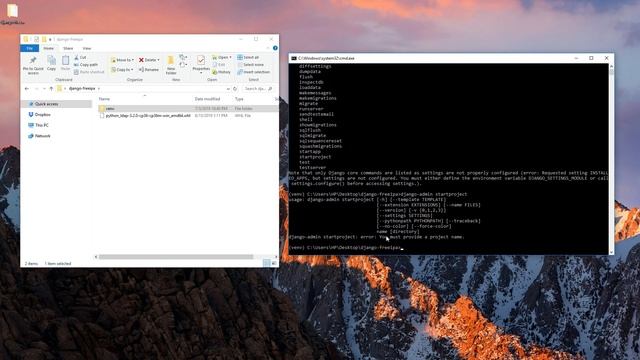Click the Explorer horizontal scrollbar

[x=176, y=257]
